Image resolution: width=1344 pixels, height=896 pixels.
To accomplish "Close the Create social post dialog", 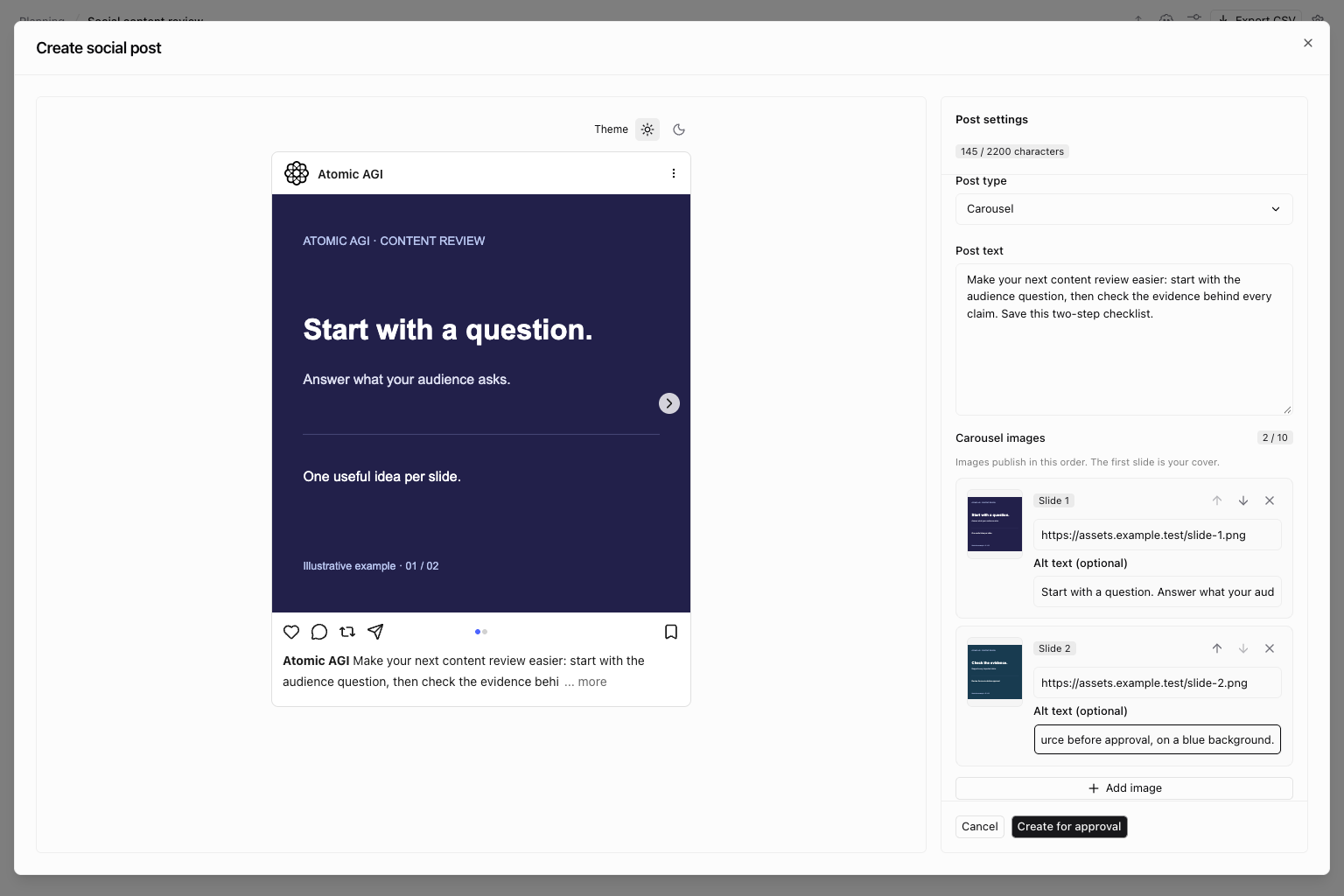I will coord(1308,43).
